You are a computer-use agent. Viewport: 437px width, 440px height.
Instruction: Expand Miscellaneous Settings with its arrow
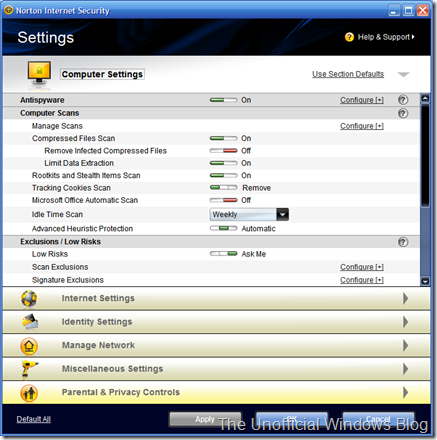point(405,369)
